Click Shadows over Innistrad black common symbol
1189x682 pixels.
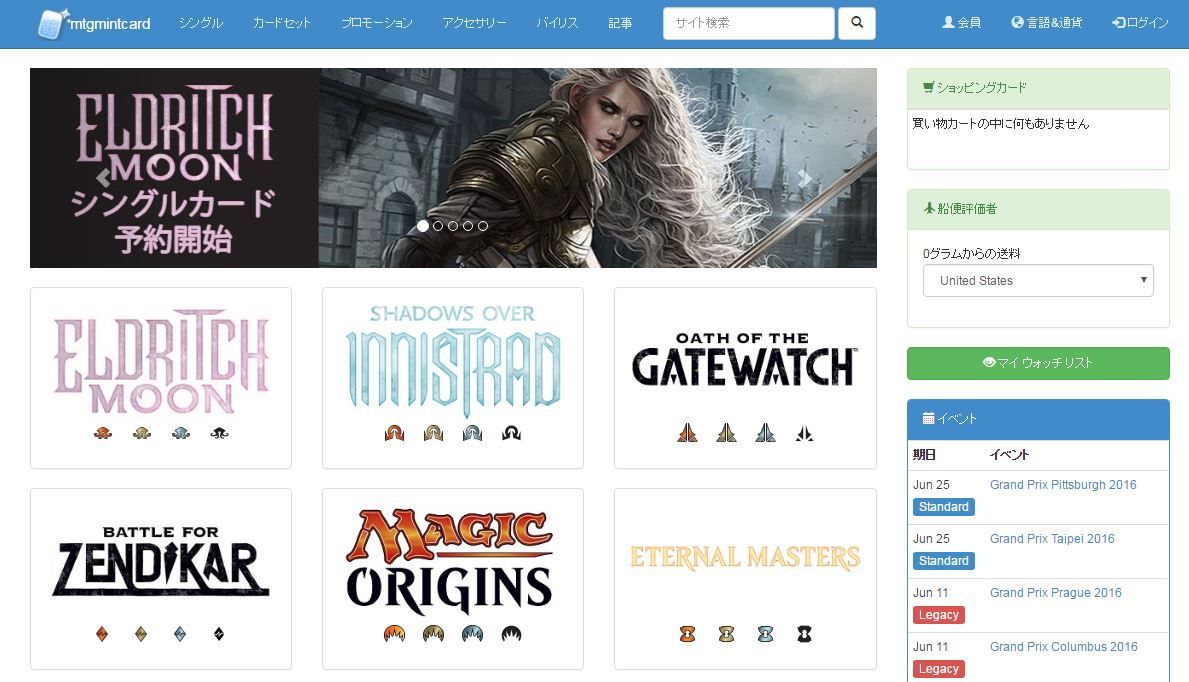[x=511, y=433]
